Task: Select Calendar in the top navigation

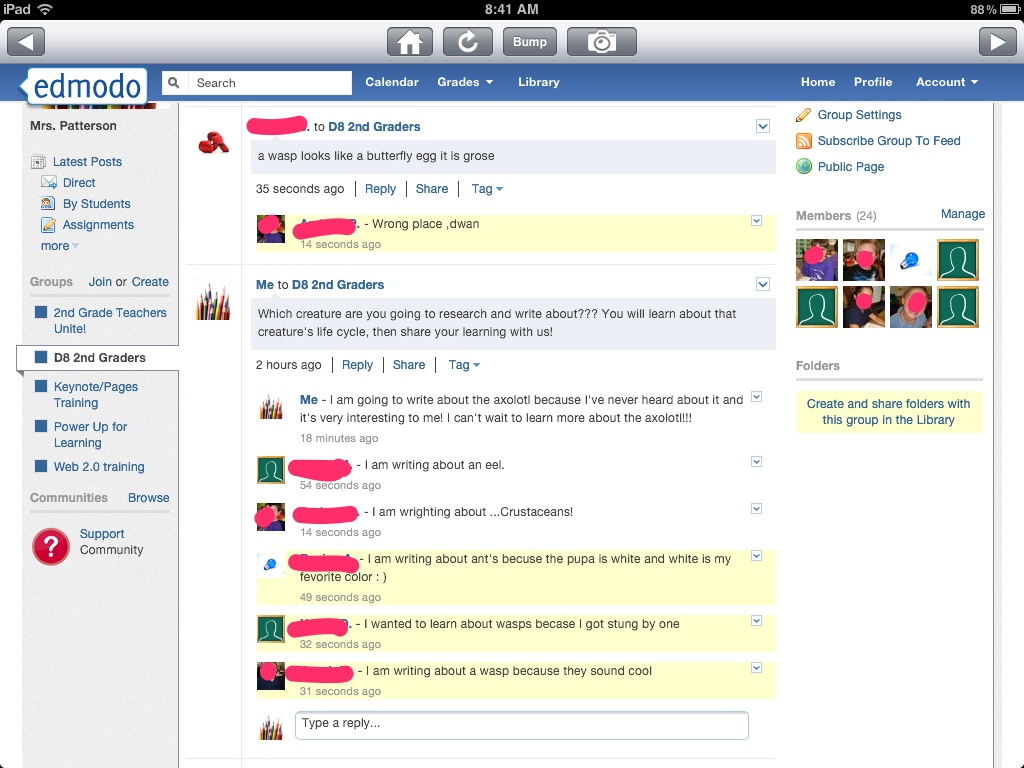Action: (392, 82)
